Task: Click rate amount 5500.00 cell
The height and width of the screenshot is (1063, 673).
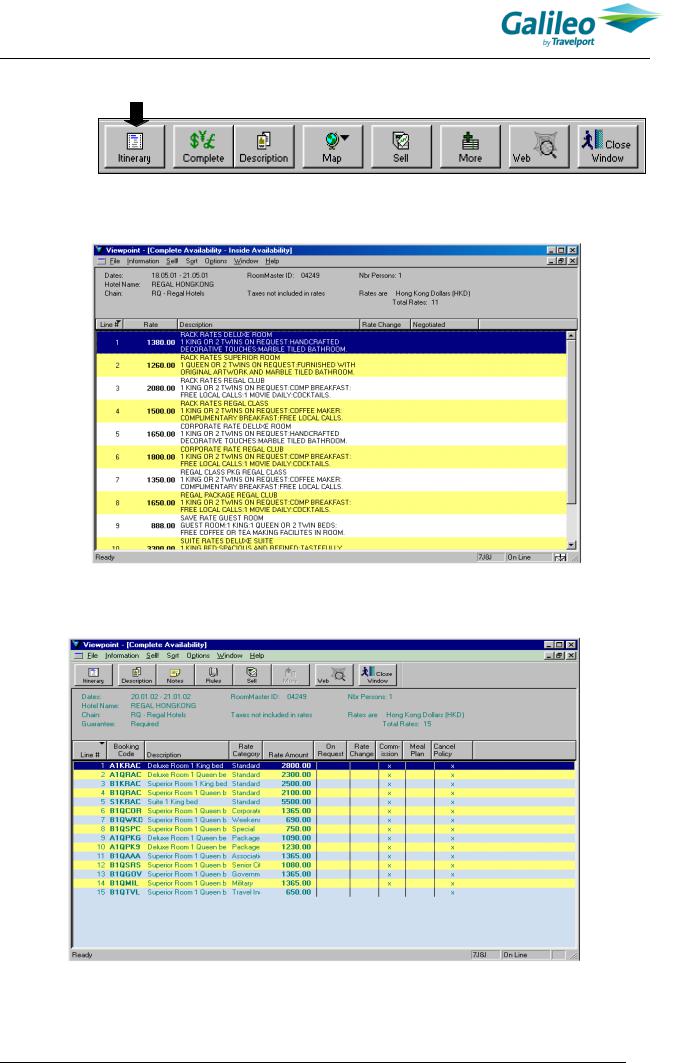Action: 296,801
